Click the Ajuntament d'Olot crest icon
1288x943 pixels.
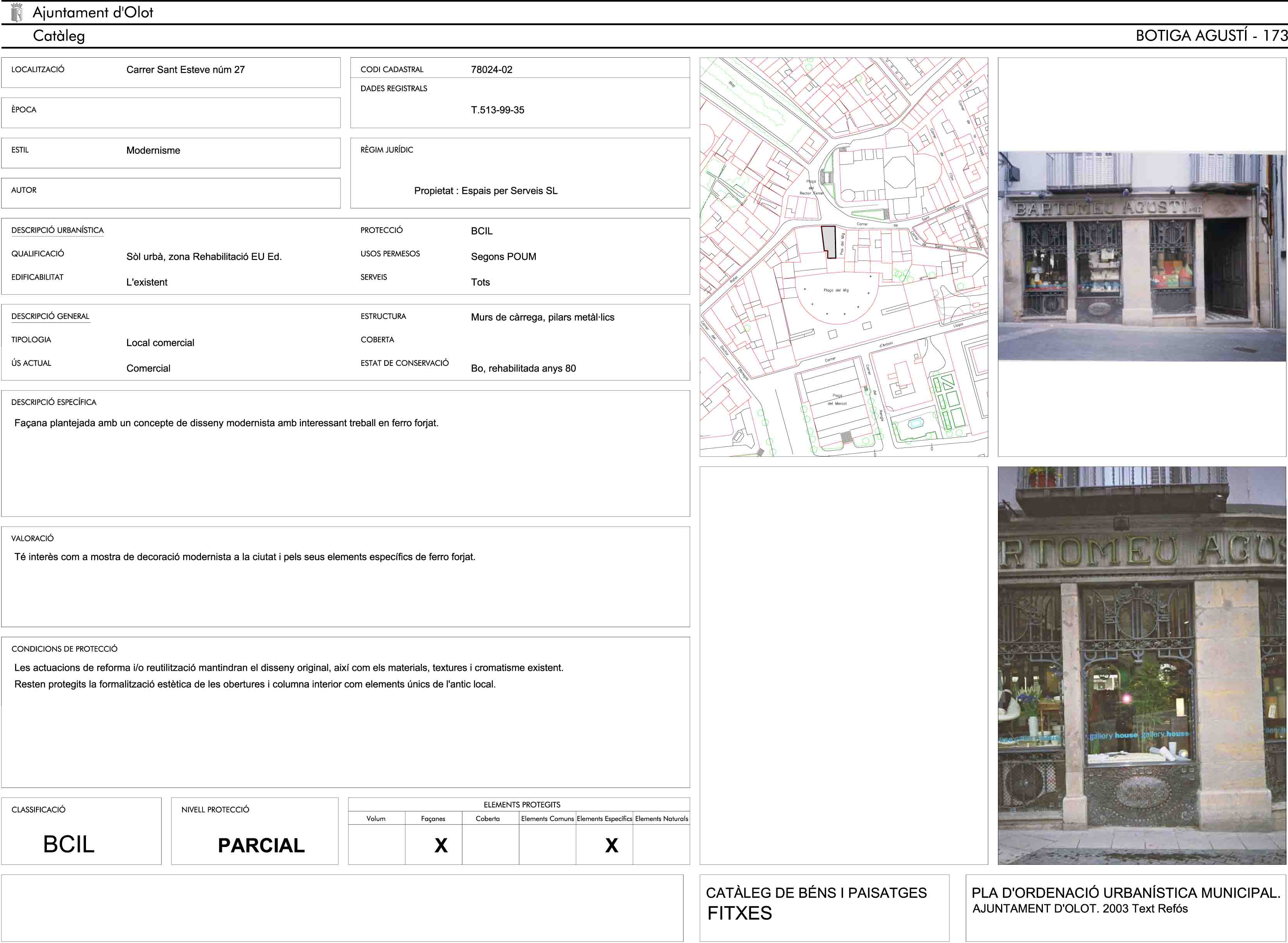(x=17, y=12)
